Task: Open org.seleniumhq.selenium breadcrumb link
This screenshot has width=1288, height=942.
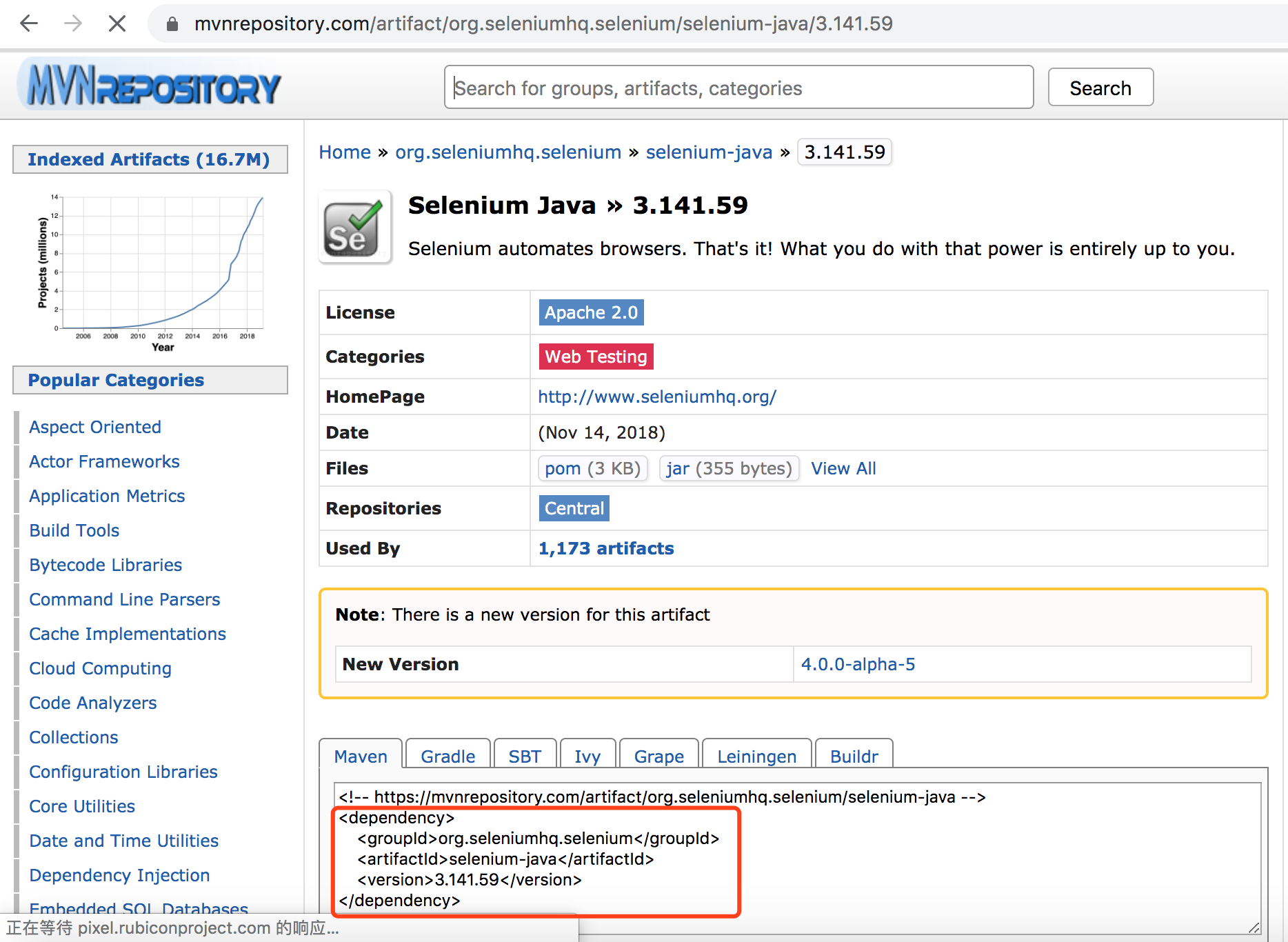Action: pyautogui.click(x=508, y=152)
